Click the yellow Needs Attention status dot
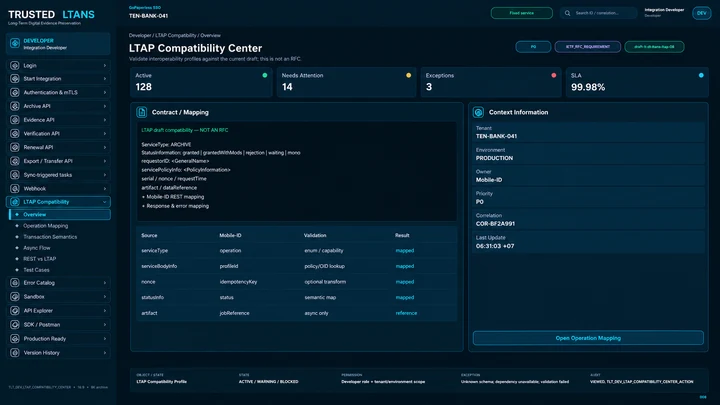 (408, 75)
